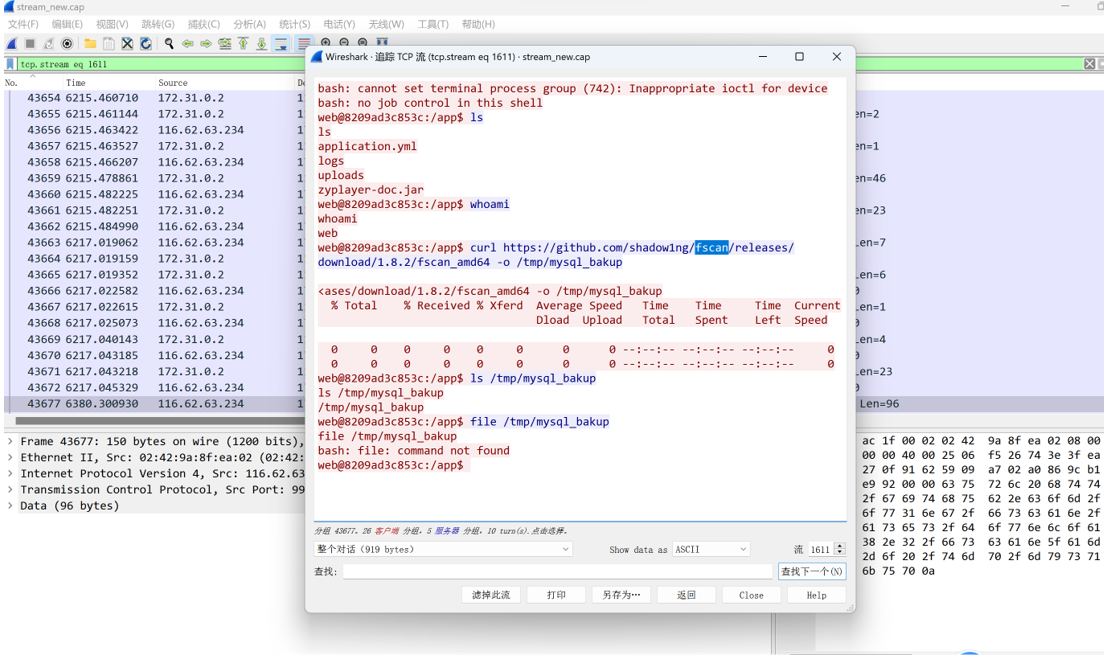Click the 另存为 button
This screenshot has width=1104, height=658.
(620, 595)
